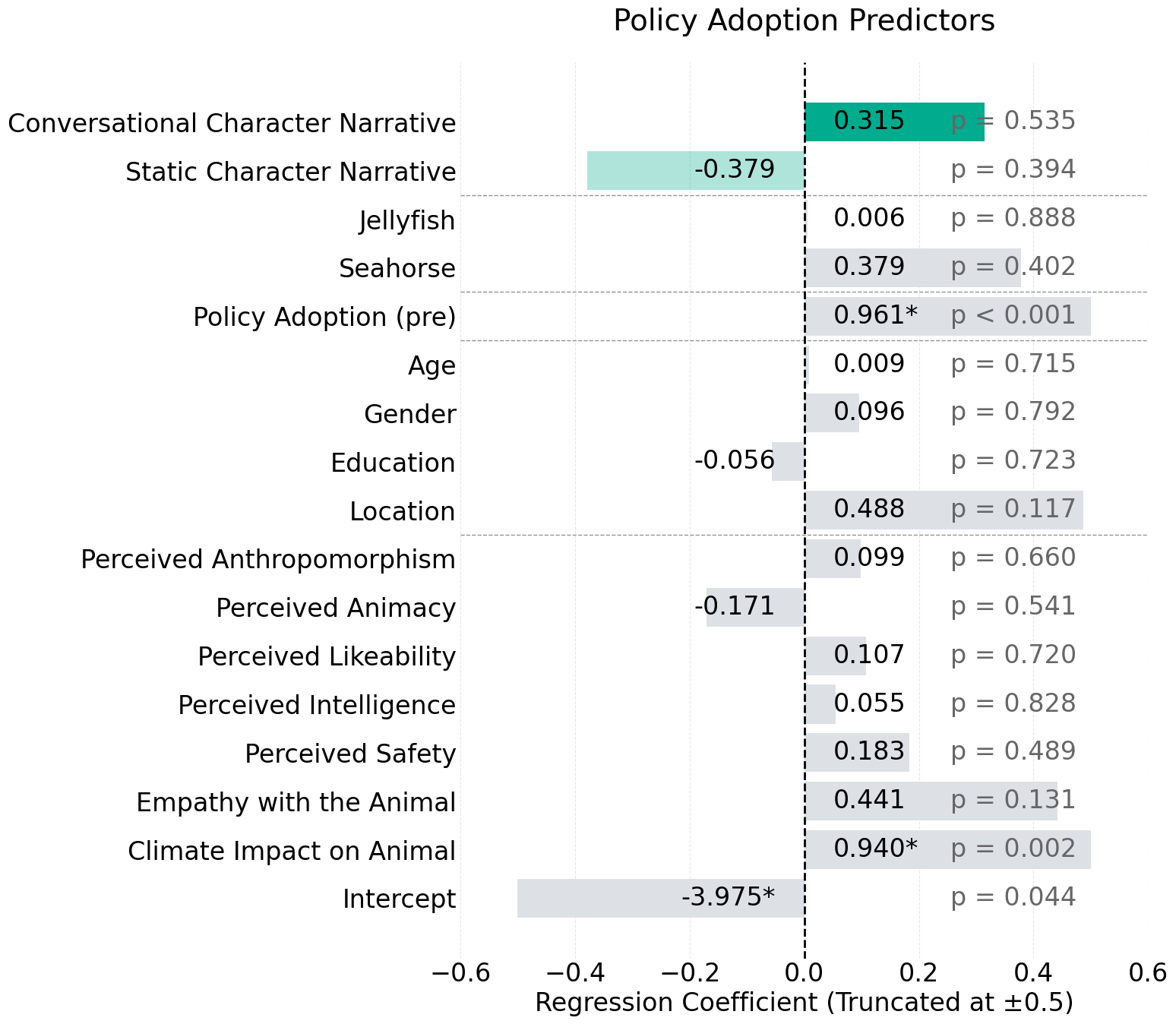Screen dimensions: 1176x1024
Task: Click the Education negative bar
Action: click(788, 461)
